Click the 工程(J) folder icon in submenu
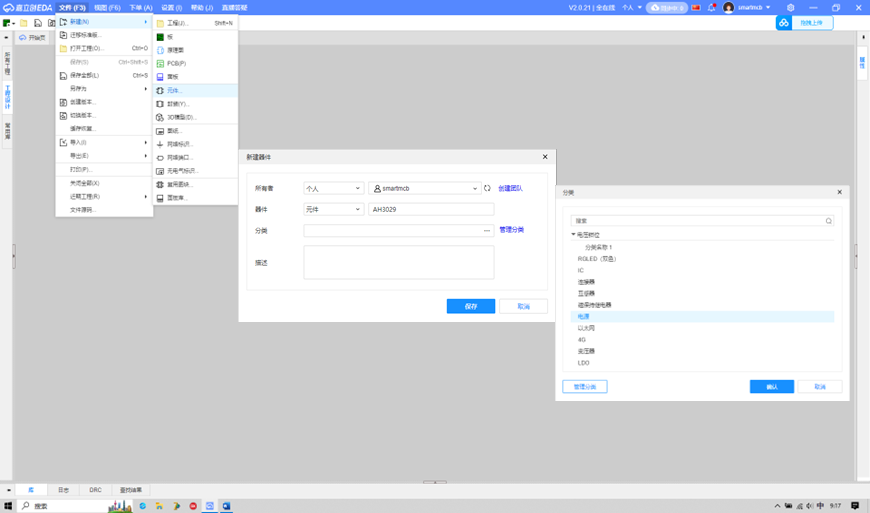The height and width of the screenshot is (513, 870). point(160,23)
